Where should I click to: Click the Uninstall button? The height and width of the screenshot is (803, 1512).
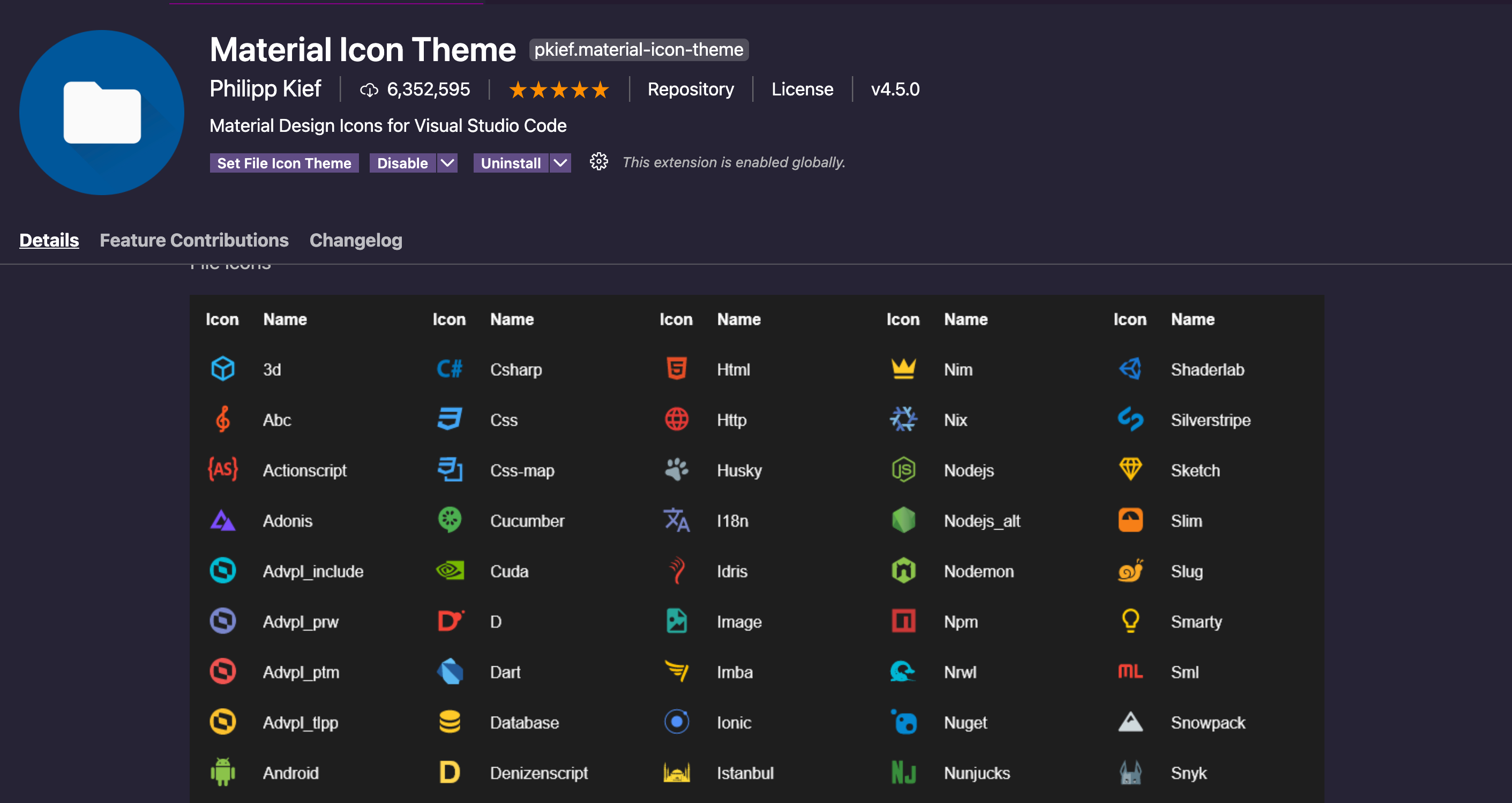pos(511,163)
